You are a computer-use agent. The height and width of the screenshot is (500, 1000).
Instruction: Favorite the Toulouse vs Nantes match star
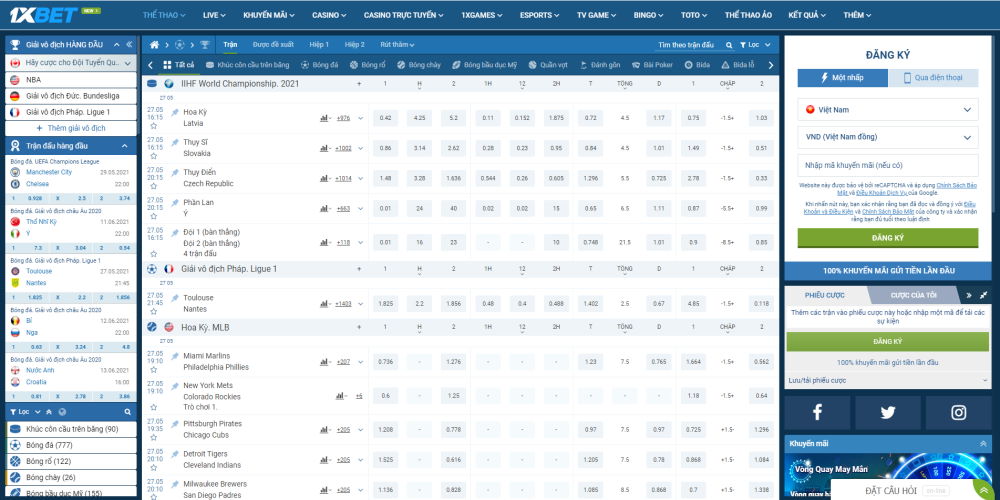pyautogui.click(x=153, y=311)
